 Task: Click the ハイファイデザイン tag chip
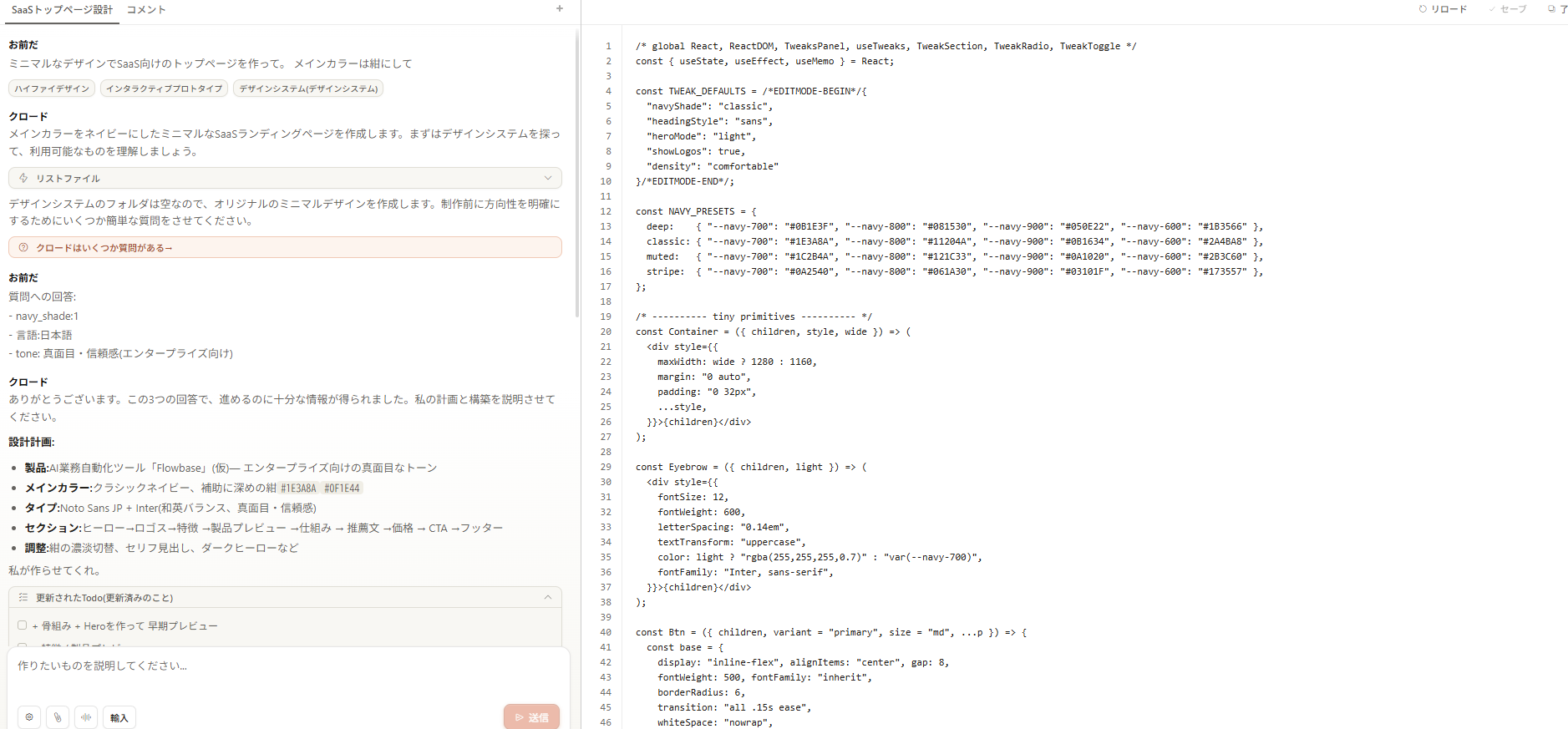pyautogui.click(x=52, y=89)
